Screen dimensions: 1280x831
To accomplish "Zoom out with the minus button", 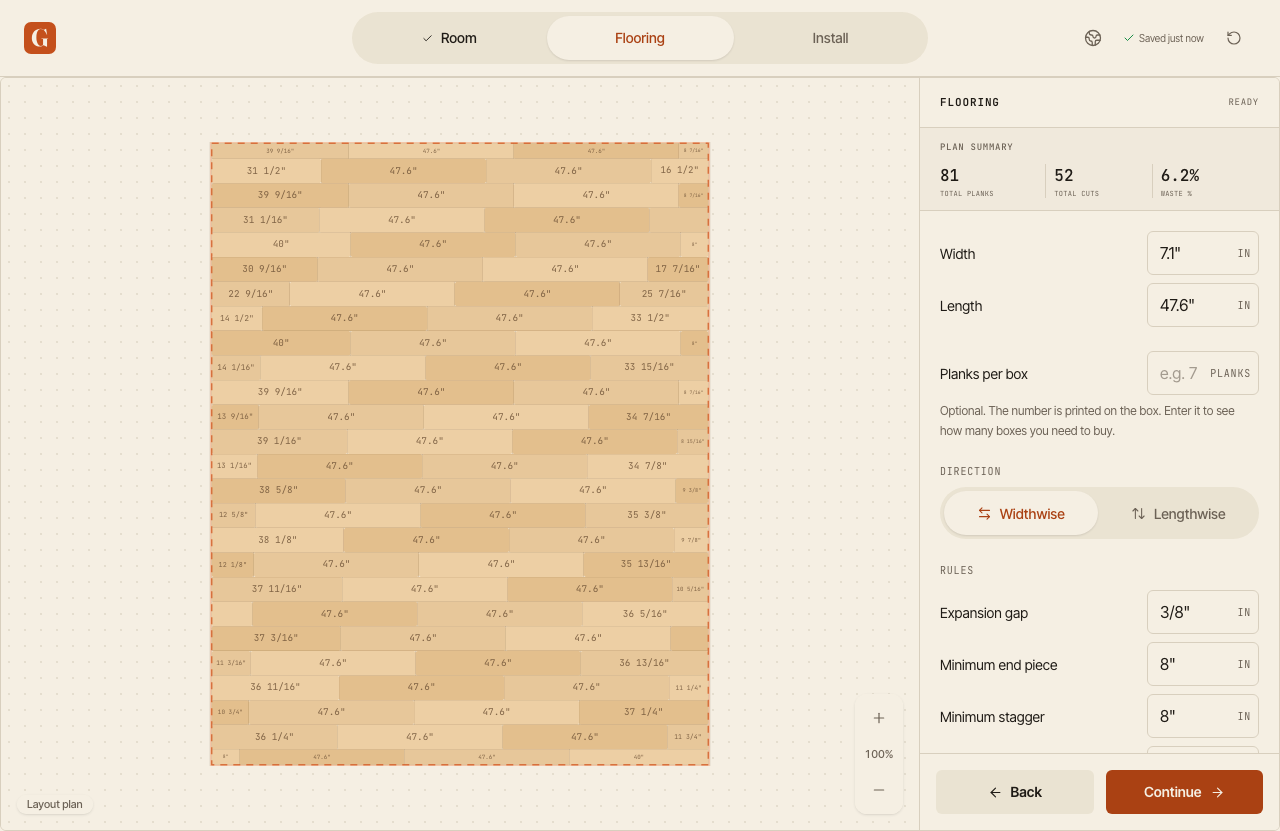I will click(879, 790).
